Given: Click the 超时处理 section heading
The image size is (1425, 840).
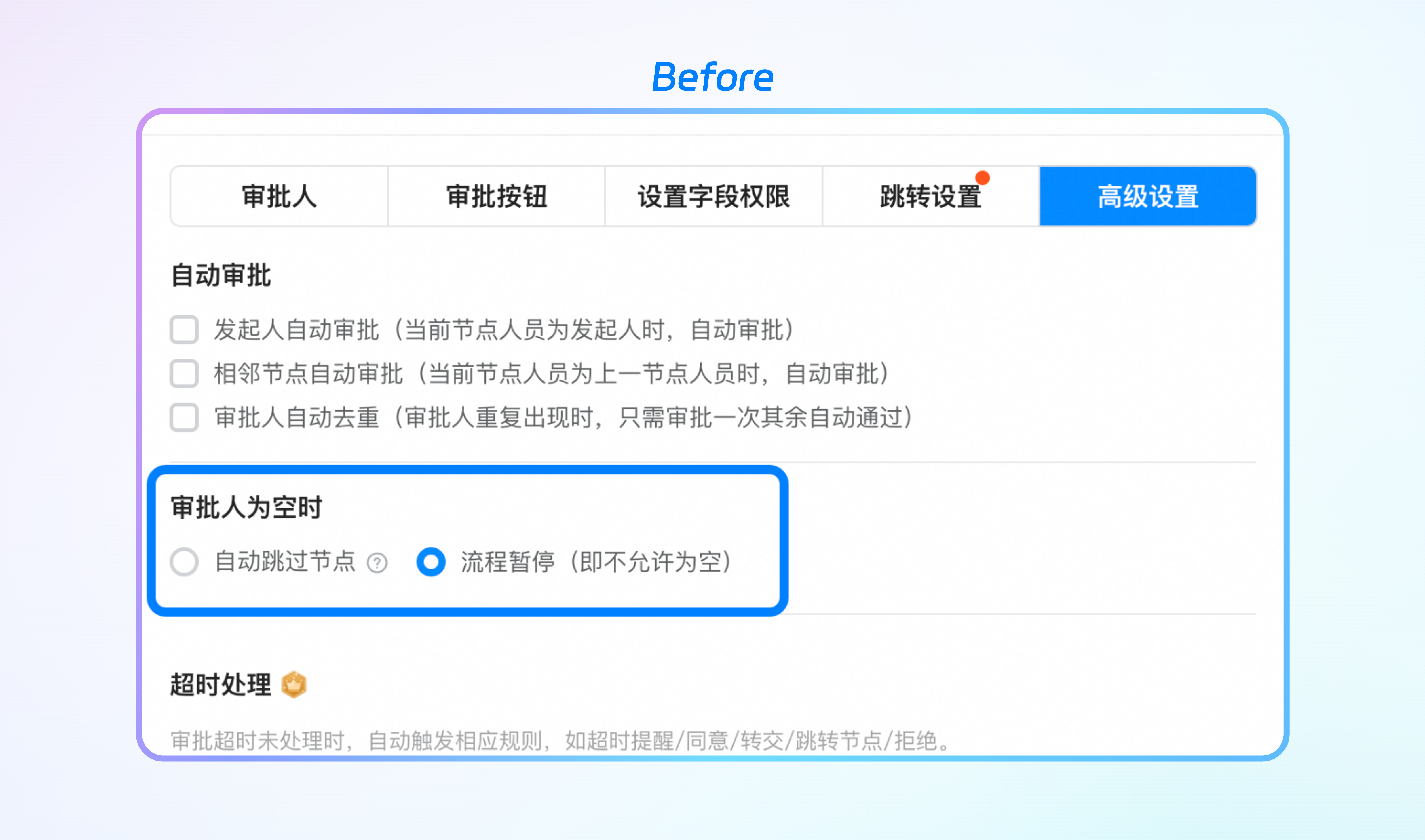Looking at the screenshot, I should pyautogui.click(x=221, y=684).
